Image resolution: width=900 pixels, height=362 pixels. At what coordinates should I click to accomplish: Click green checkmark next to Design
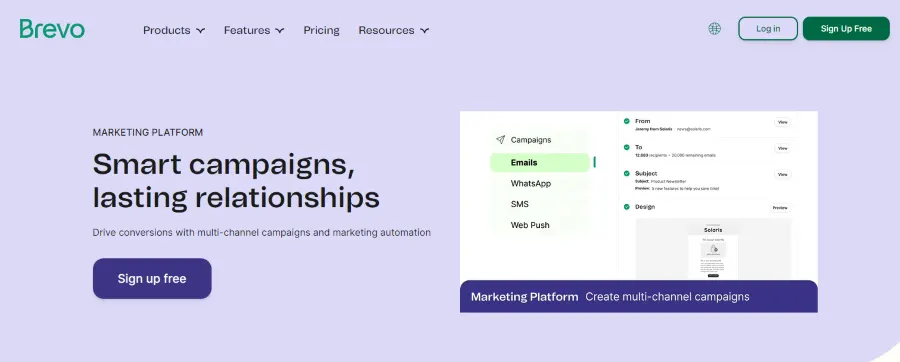pos(627,207)
